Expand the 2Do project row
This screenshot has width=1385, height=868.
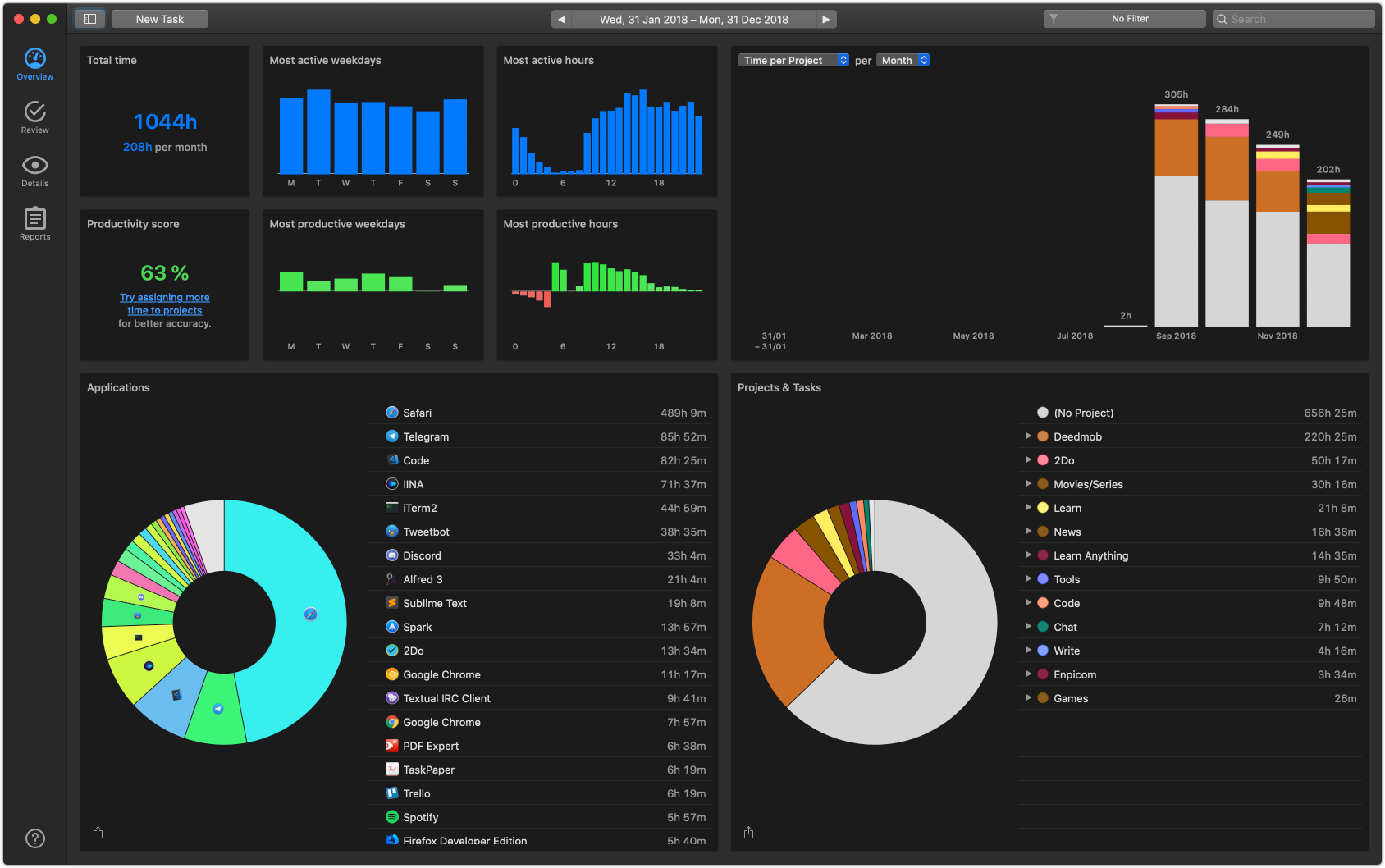[x=1028, y=460]
